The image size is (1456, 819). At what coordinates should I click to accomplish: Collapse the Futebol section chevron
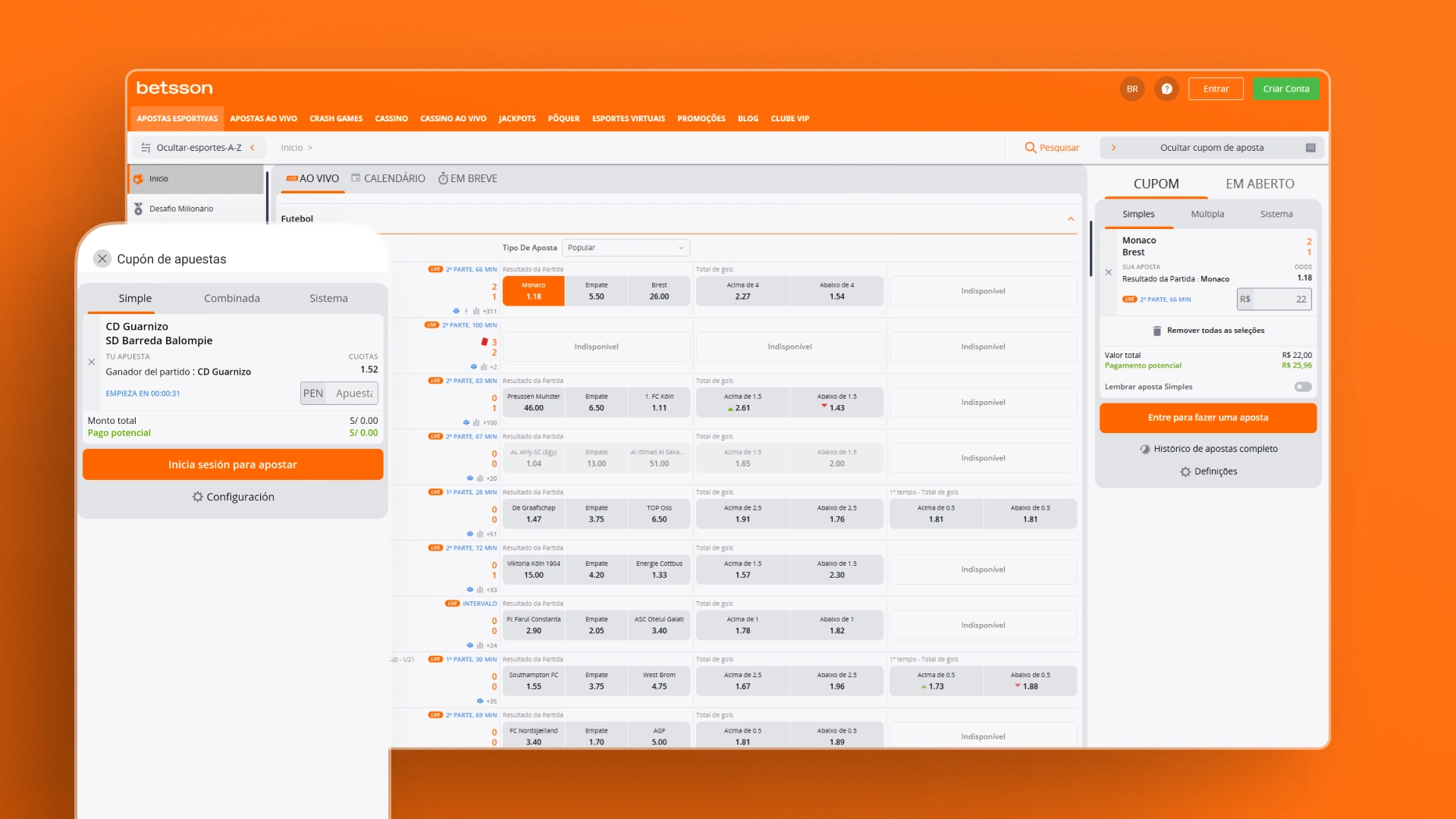1071,219
